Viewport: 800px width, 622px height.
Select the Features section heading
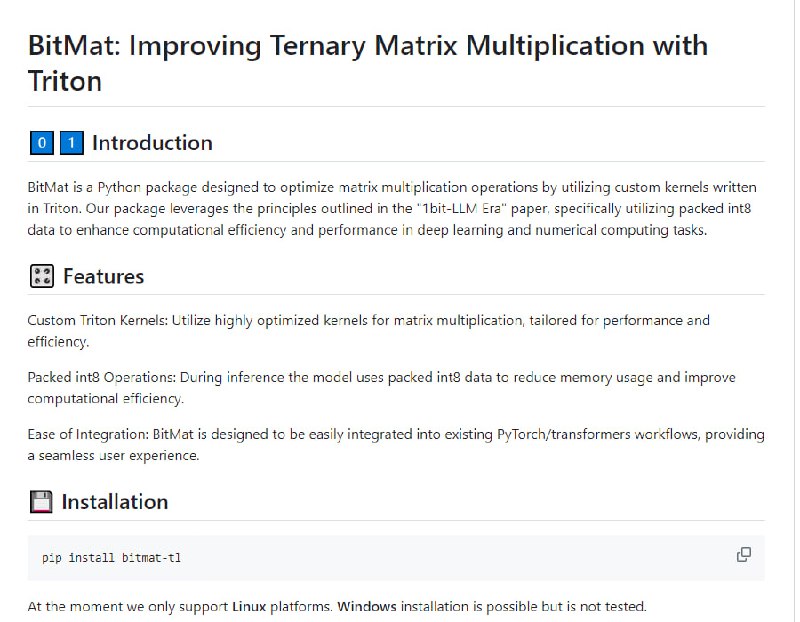(x=103, y=277)
